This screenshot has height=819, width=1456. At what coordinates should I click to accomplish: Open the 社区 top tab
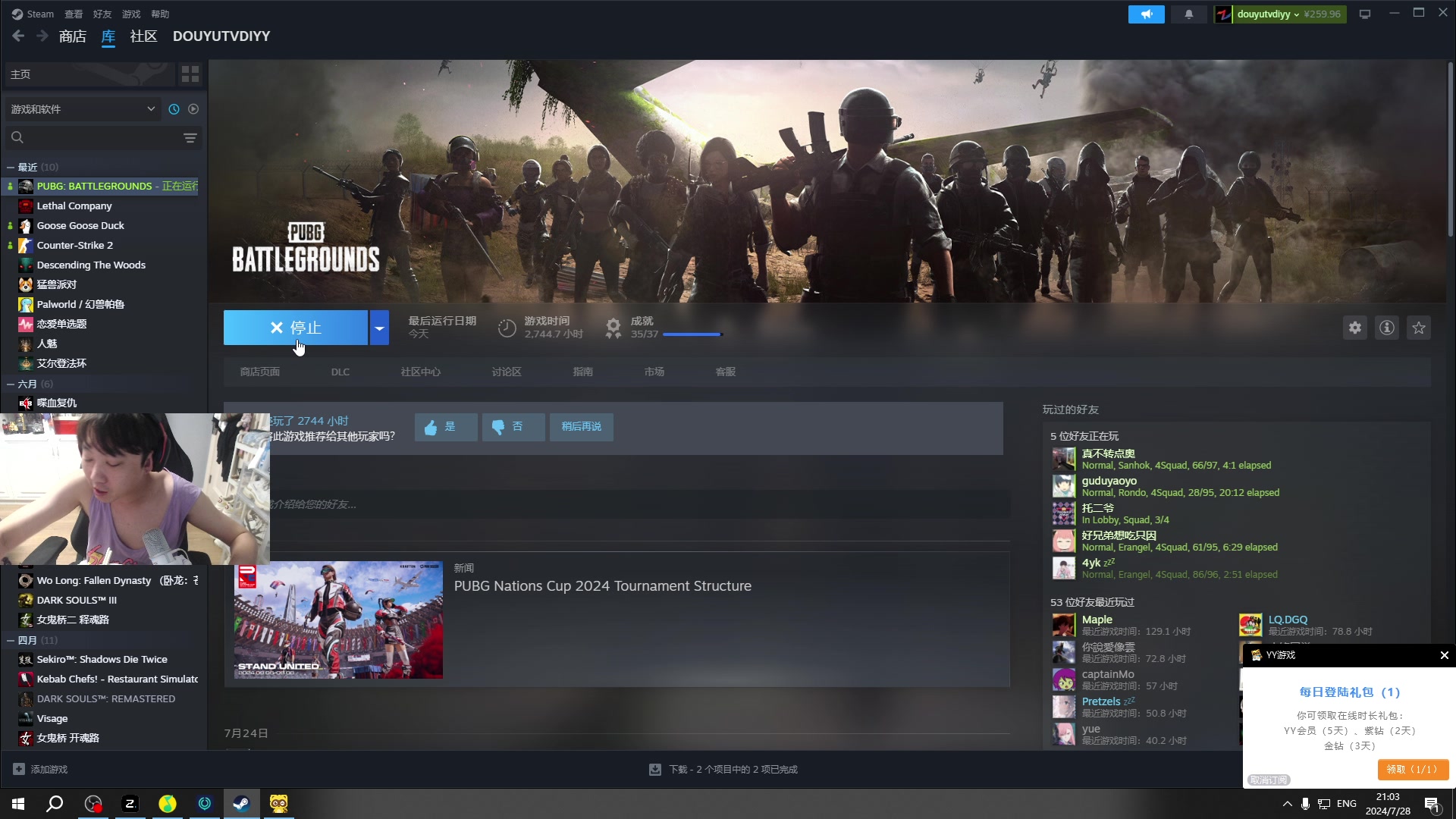coord(143,36)
